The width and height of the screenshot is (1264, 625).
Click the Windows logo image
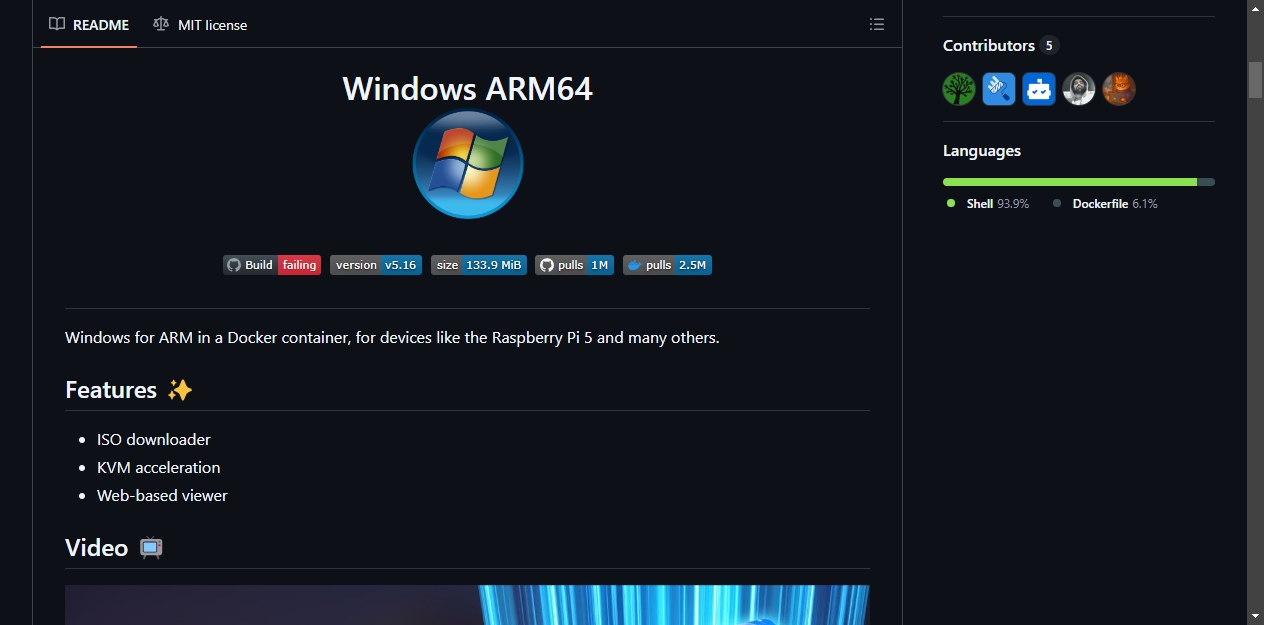click(x=468, y=164)
